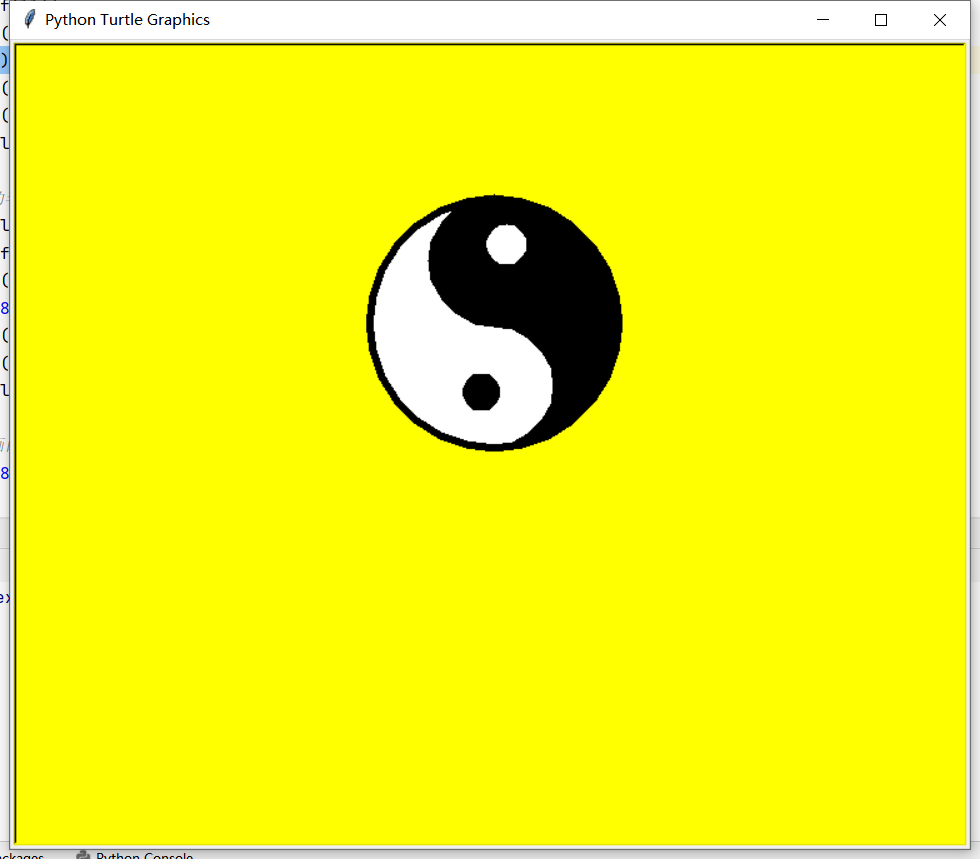Close the Python Turtle Graphics window
The image size is (980, 859).
click(938, 19)
